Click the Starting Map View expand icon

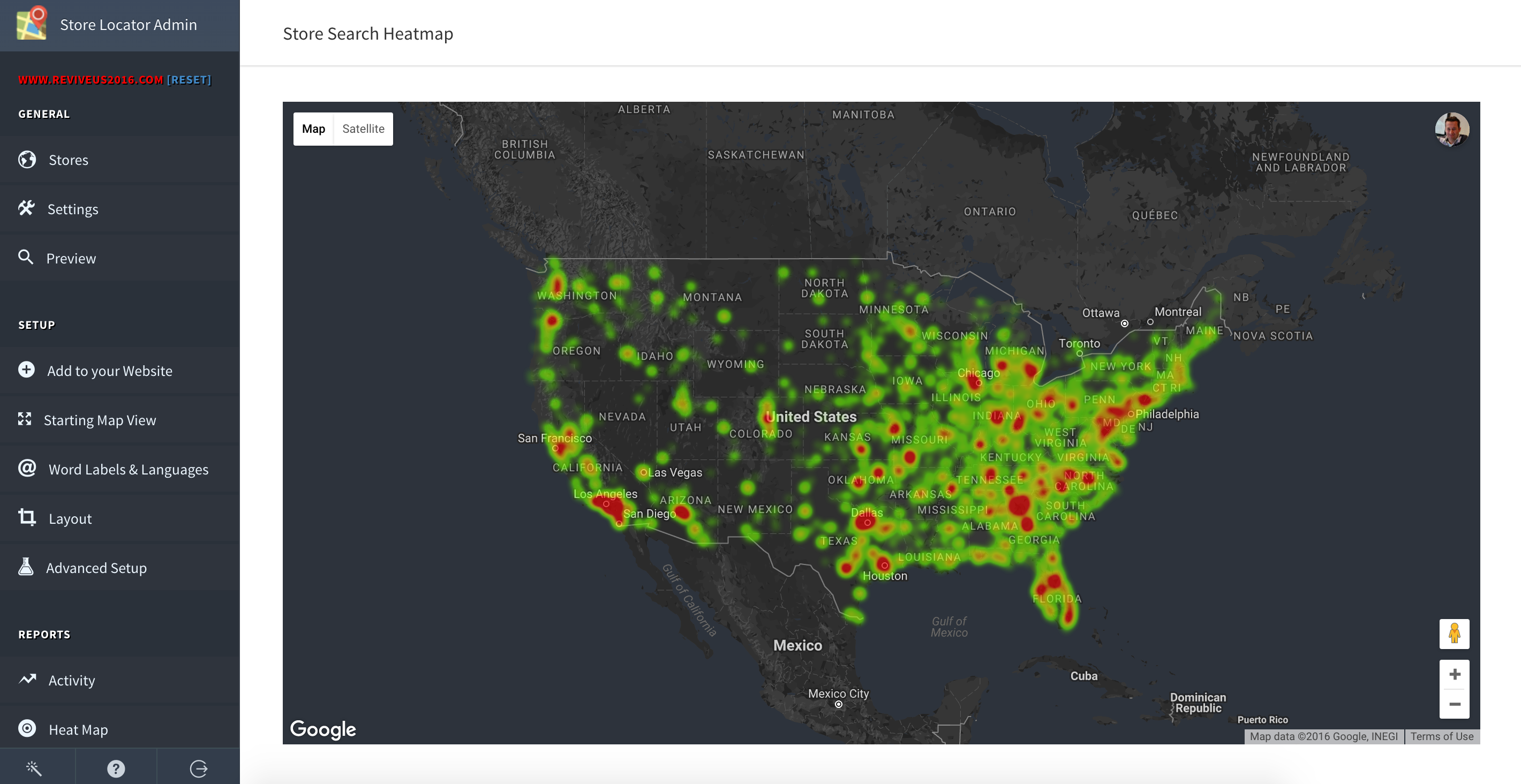click(x=24, y=419)
